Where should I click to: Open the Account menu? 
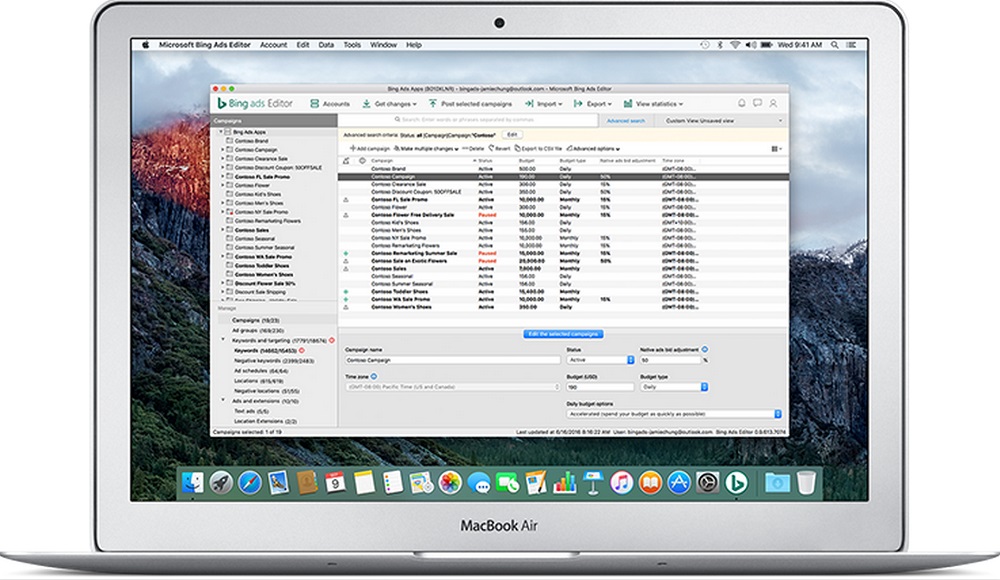pos(273,45)
